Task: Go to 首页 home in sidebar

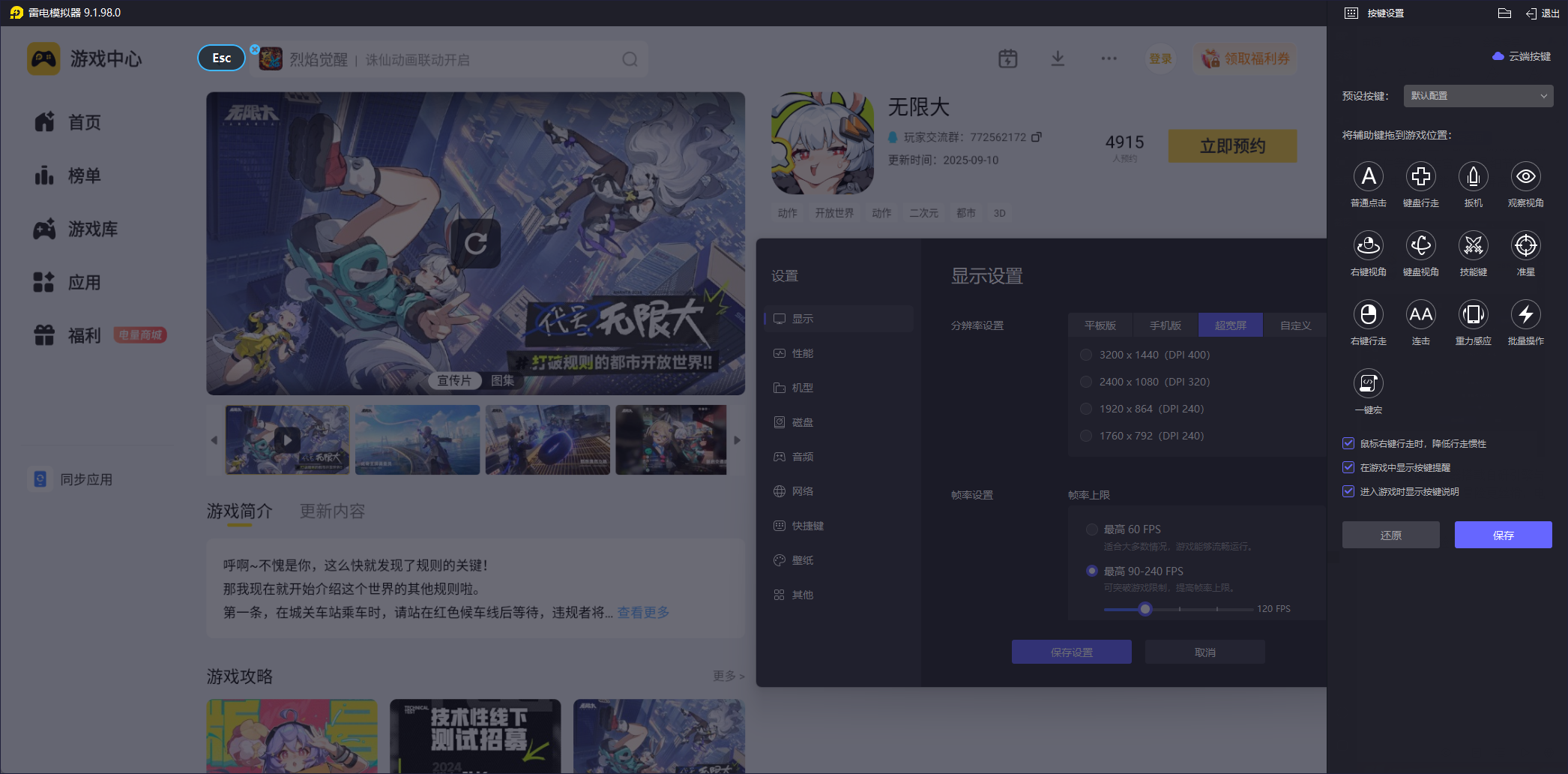Action: 67,122
